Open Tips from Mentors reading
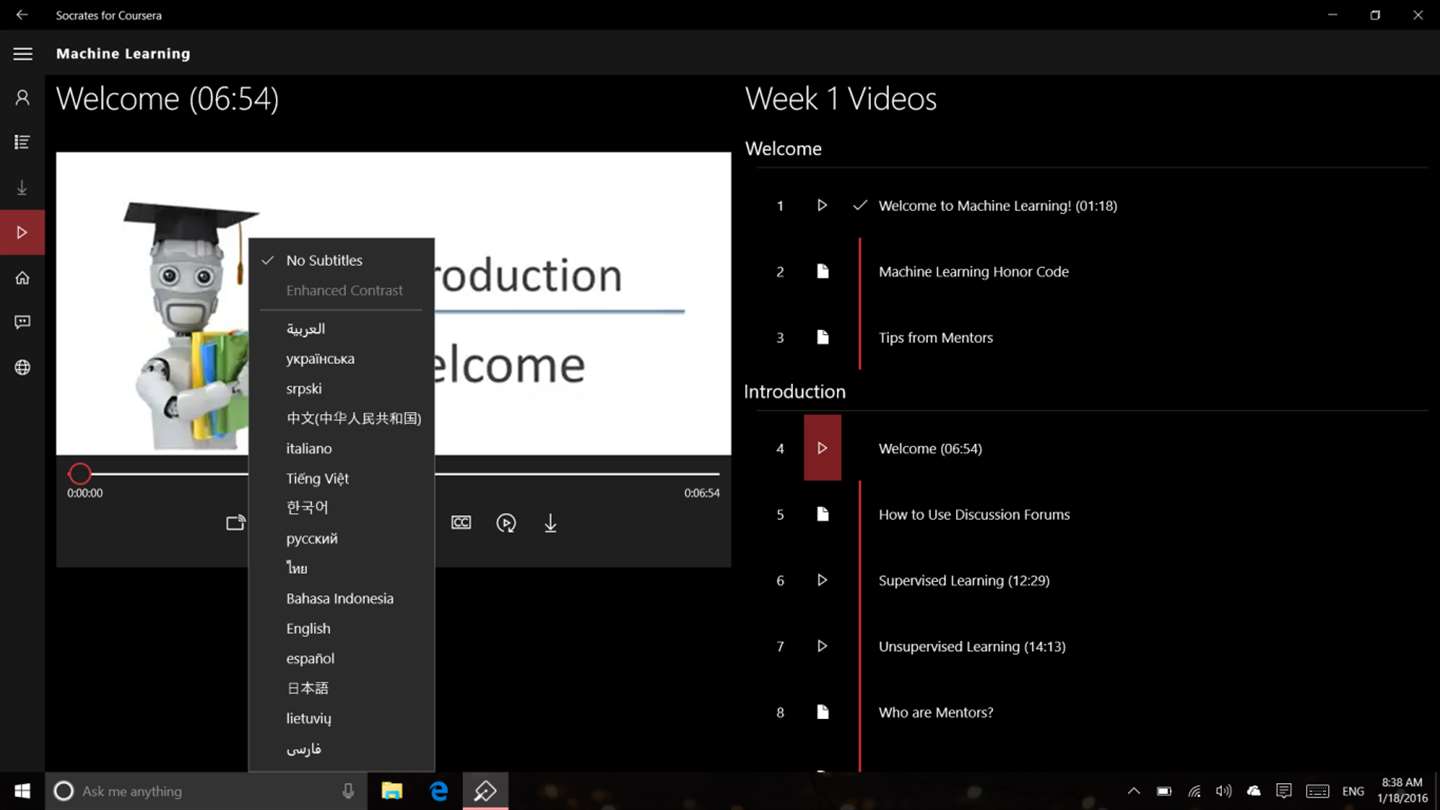Screen dimensions: 1440x810 [x=936, y=337]
